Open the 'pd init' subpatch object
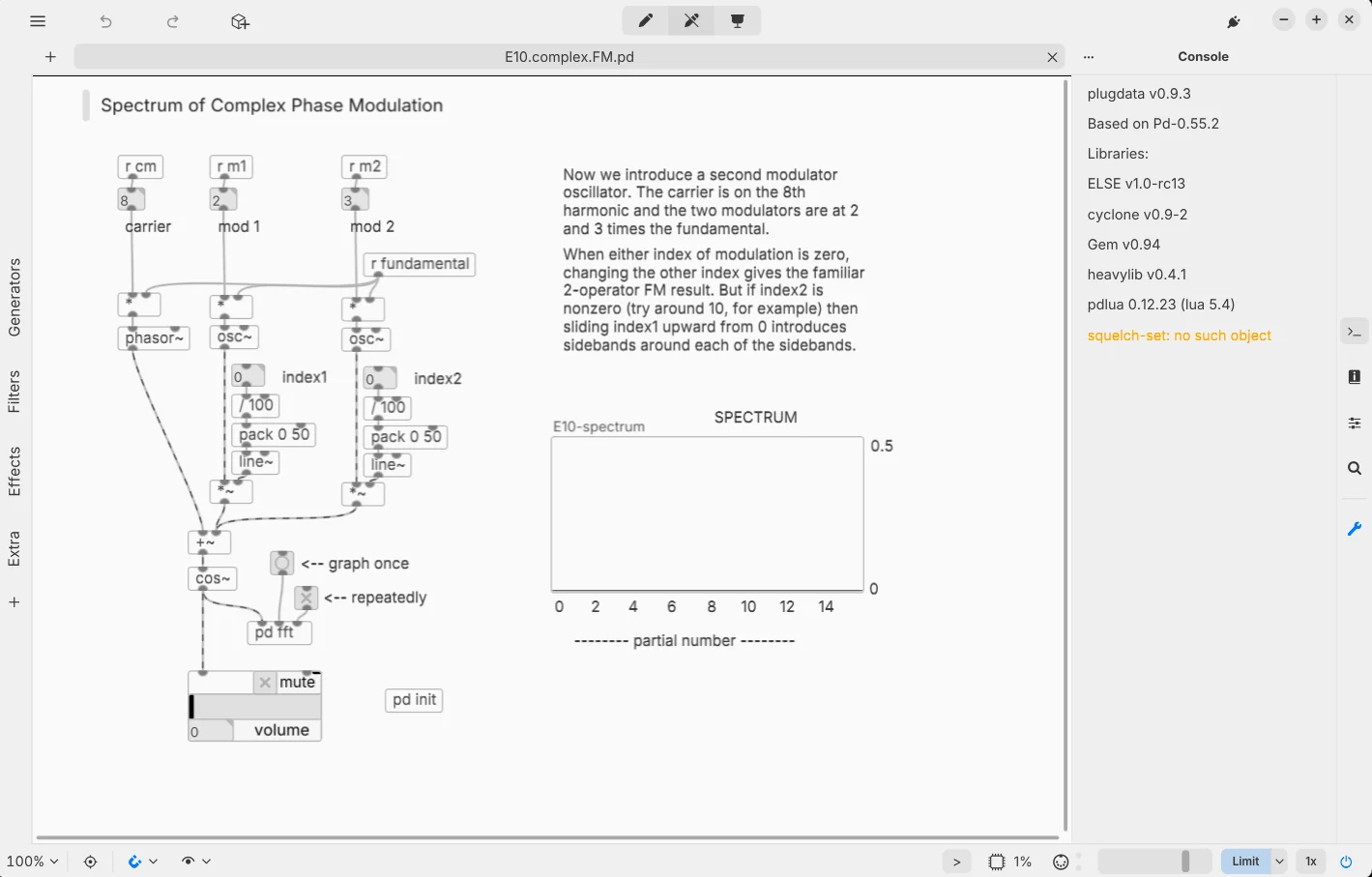Image resolution: width=1372 pixels, height=877 pixels. click(414, 700)
